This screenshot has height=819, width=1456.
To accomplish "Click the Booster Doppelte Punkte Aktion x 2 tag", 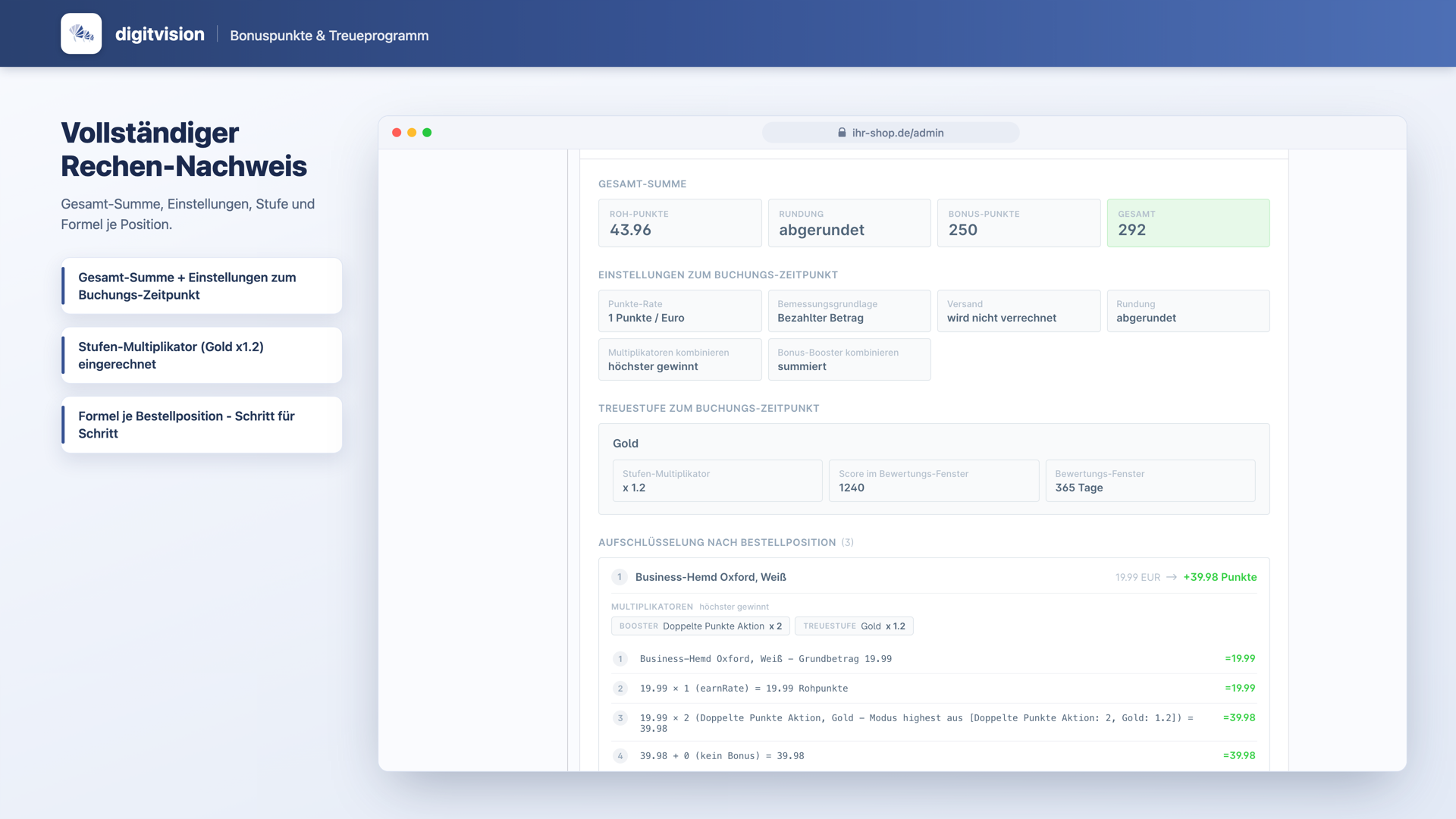I will [x=701, y=626].
